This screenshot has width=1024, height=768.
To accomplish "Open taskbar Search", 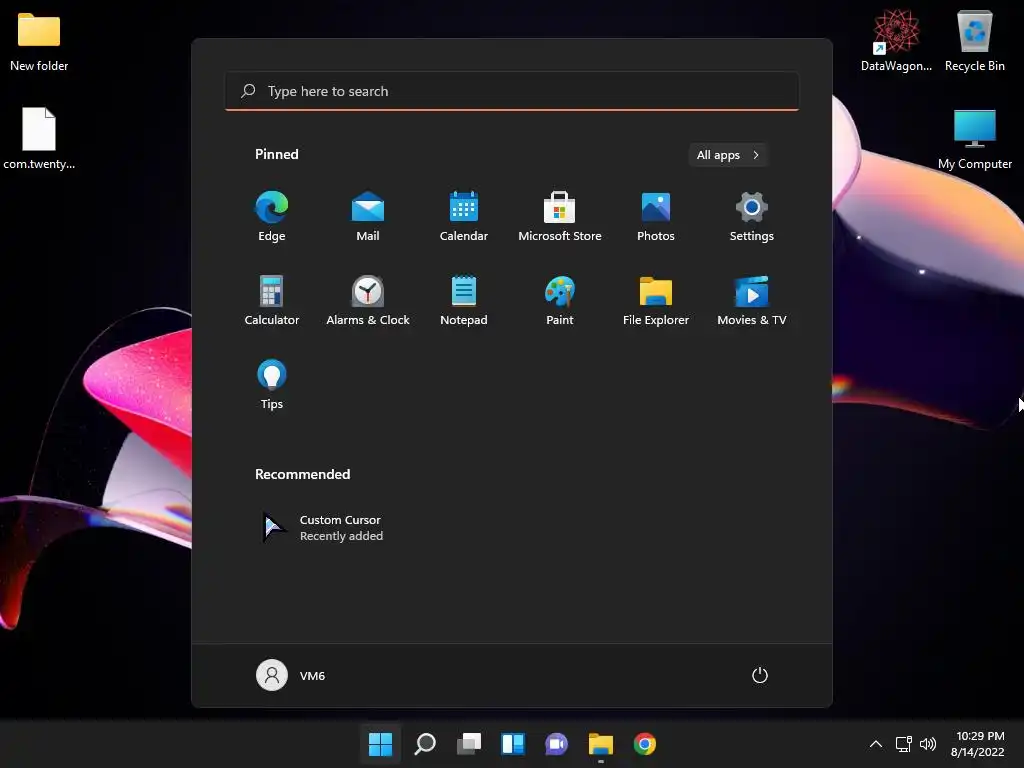I will click(x=424, y=744).
